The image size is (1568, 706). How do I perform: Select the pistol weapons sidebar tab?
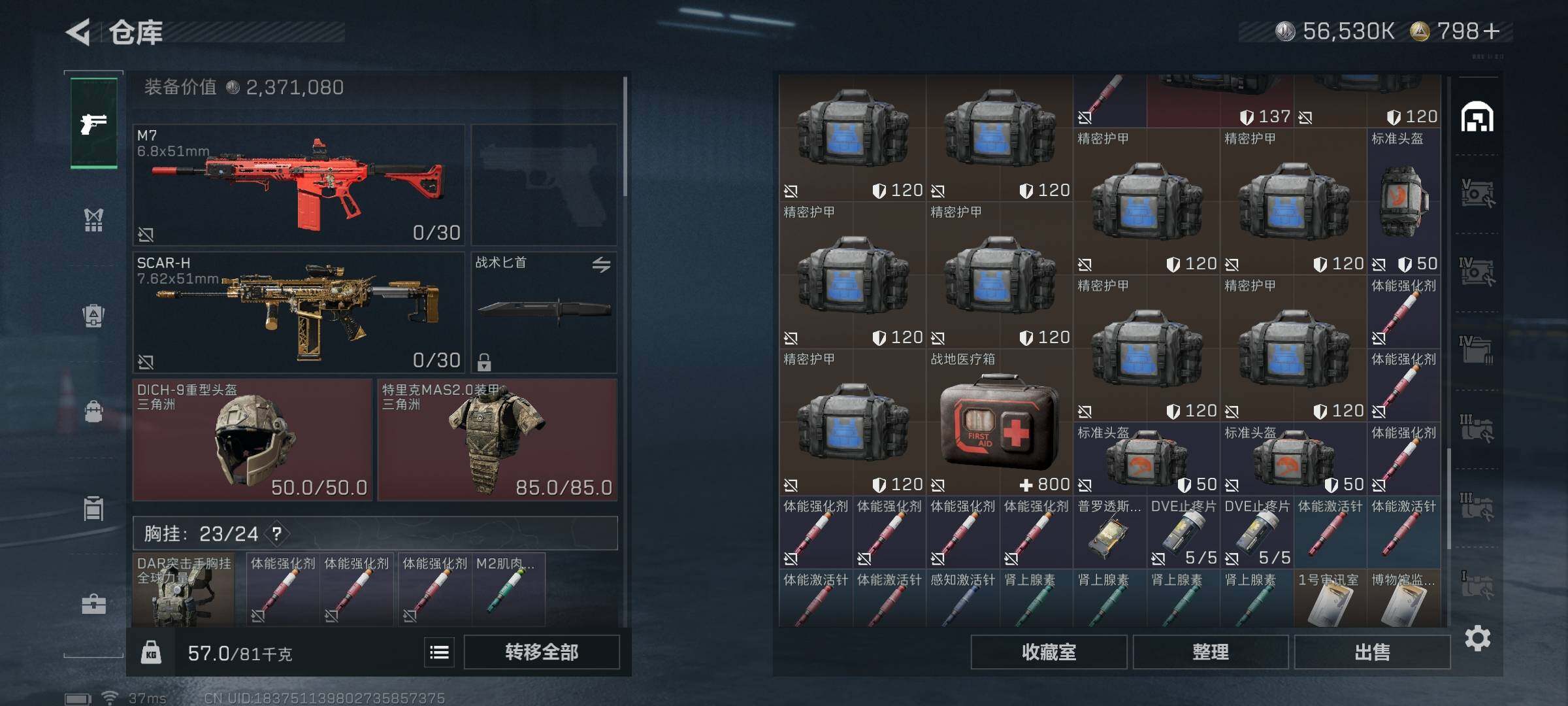point(93,122)
